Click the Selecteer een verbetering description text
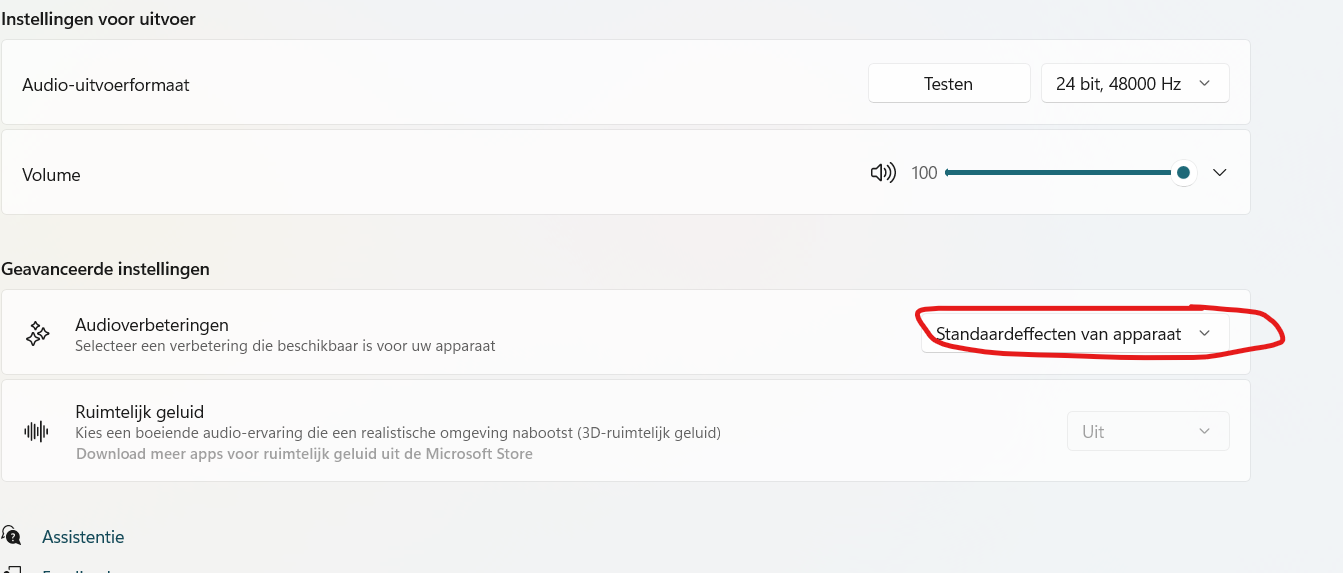This screenshot has height=573, width=1343. pos(285,346)
